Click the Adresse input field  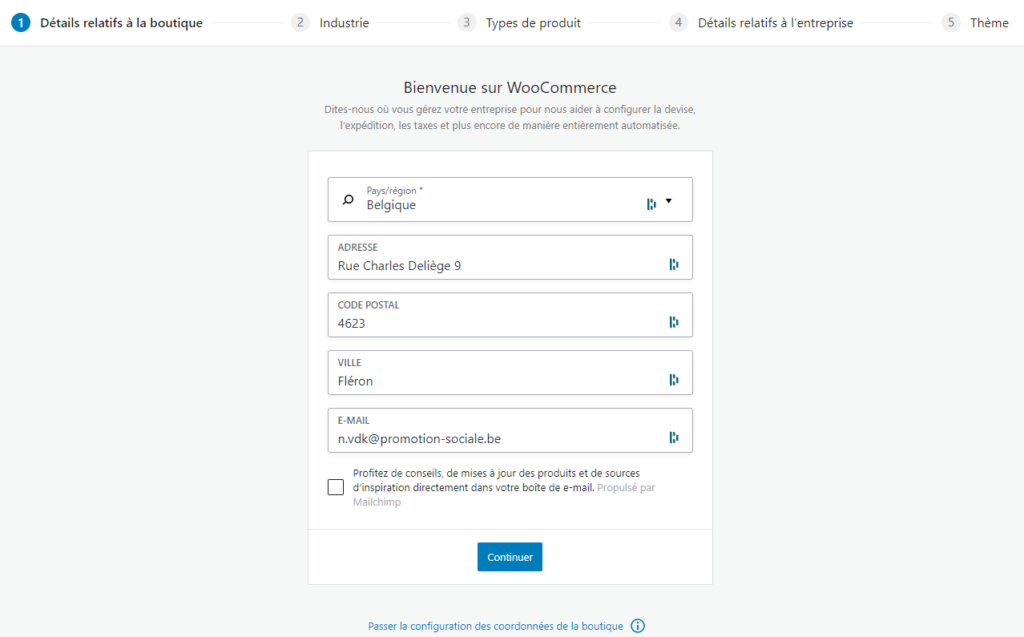510,257
